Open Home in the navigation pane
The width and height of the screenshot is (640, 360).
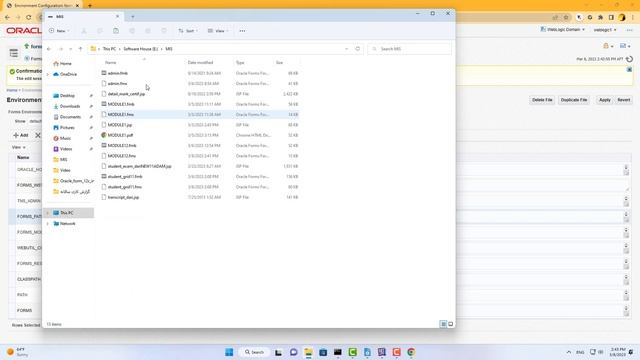click(62, 64)
